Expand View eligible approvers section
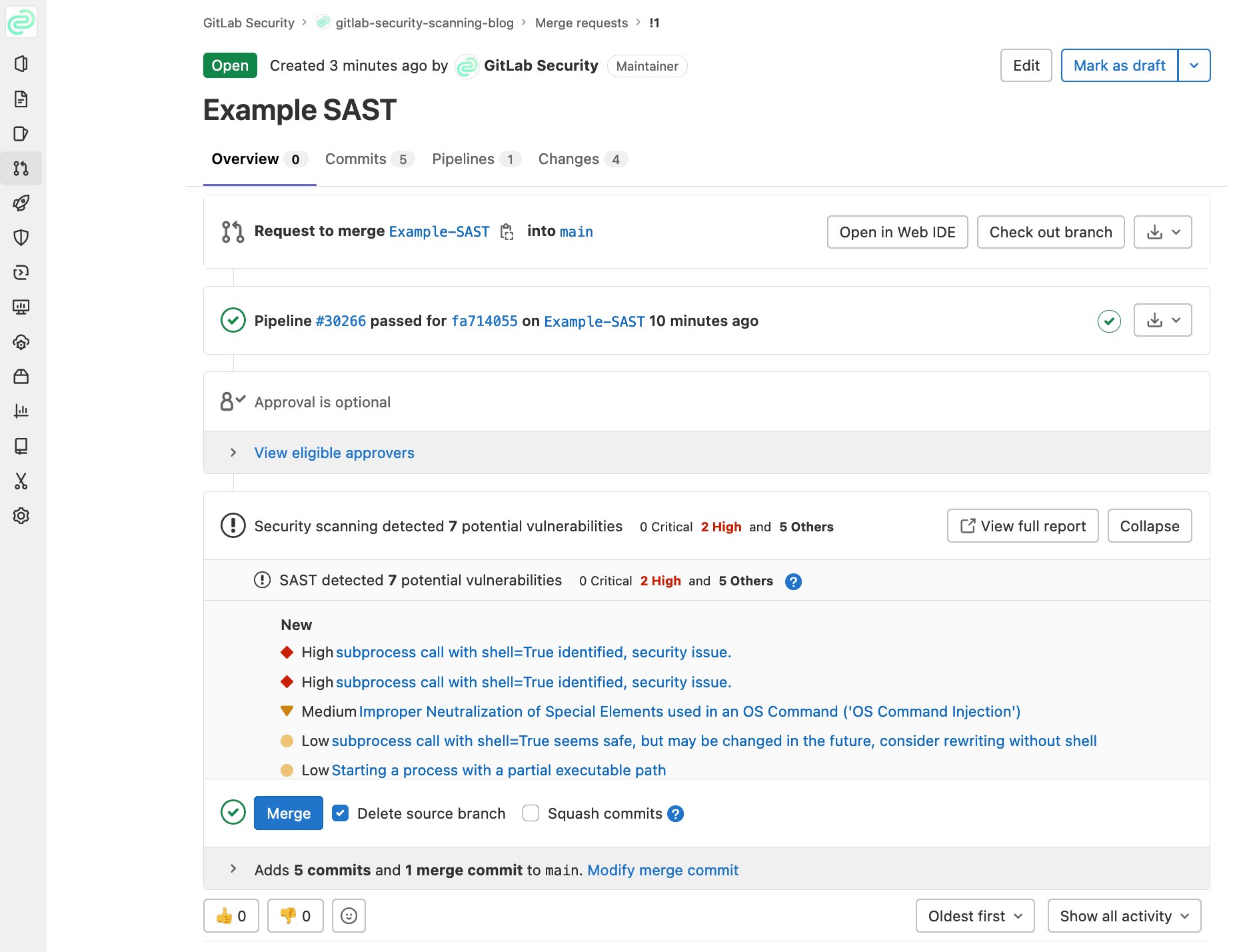 [334, 453]
